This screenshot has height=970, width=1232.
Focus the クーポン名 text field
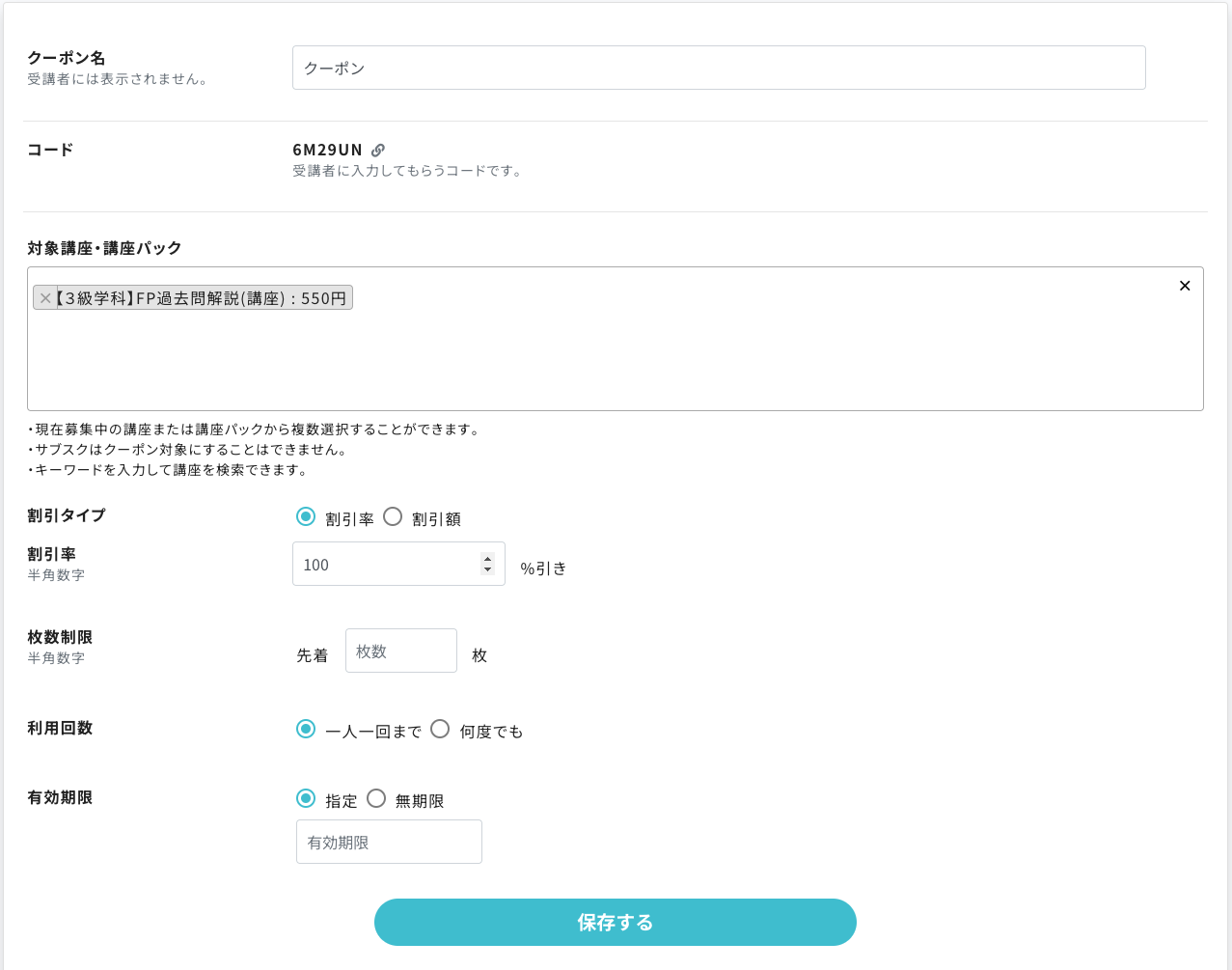(x=719, y=68)
